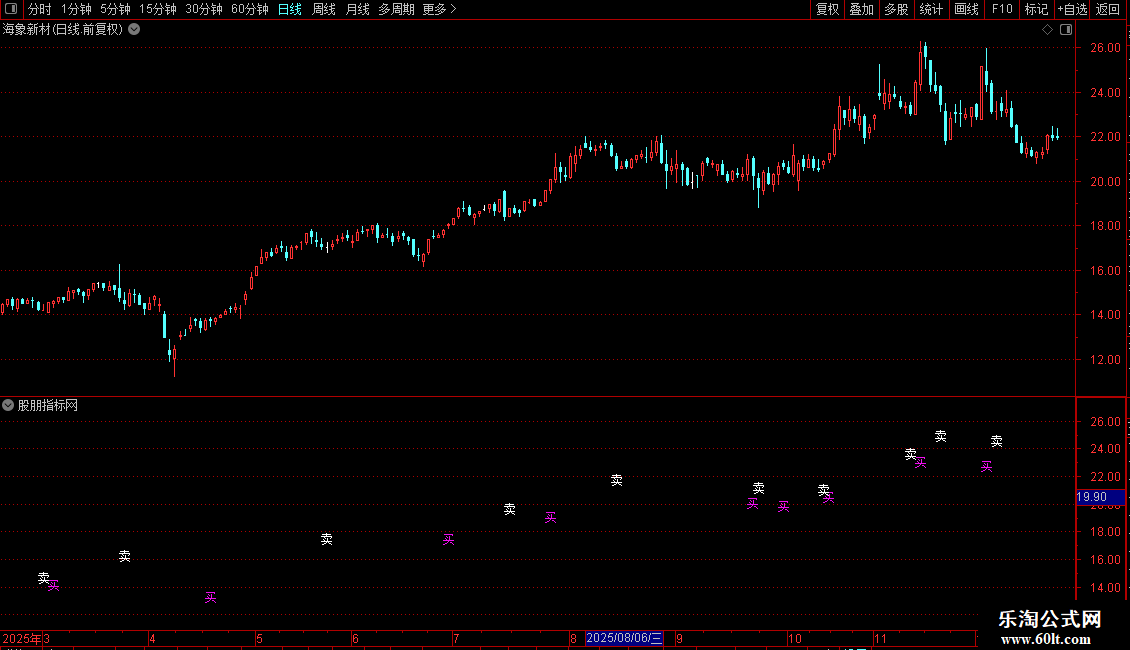
Task: Open dropdown beside 海象新材 title
Action: pyautogui.click(x=134, y=30)
